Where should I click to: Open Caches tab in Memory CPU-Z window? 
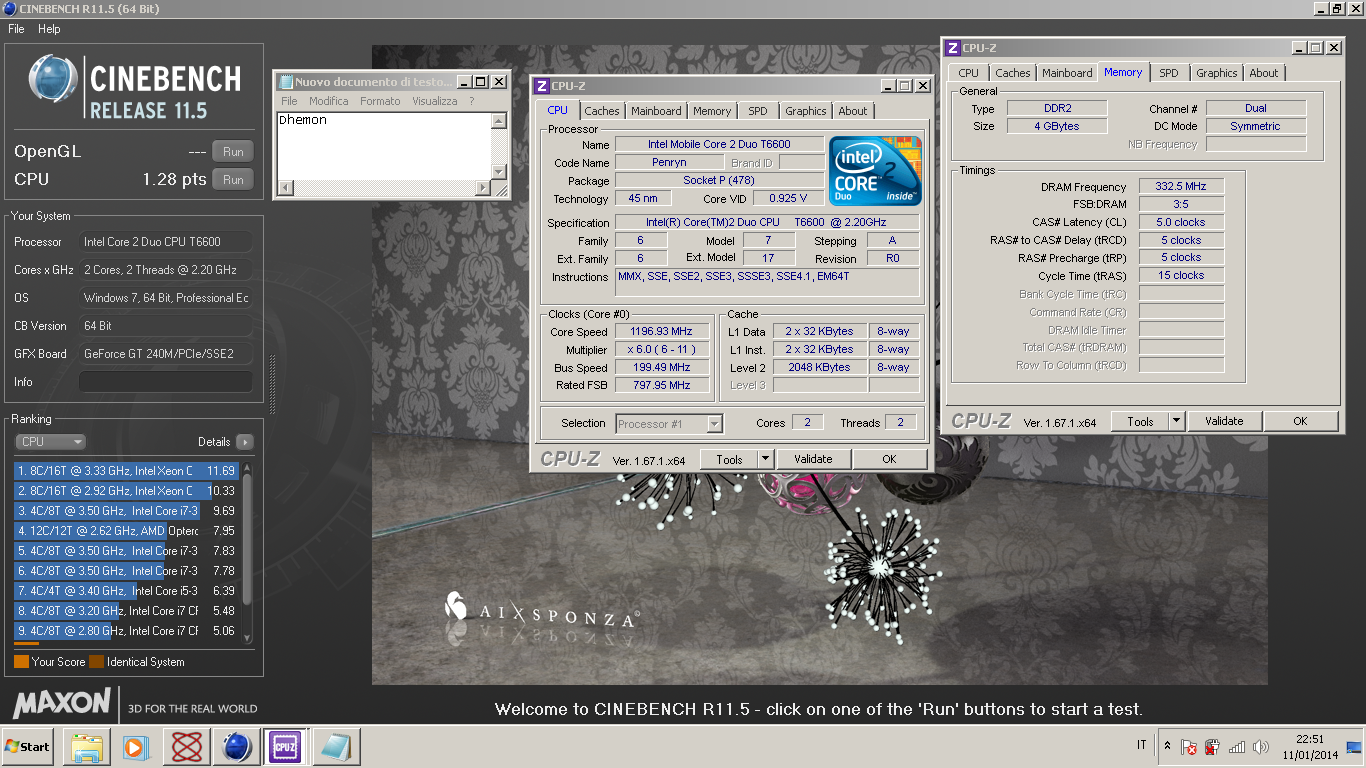[x=1013, y=73]
